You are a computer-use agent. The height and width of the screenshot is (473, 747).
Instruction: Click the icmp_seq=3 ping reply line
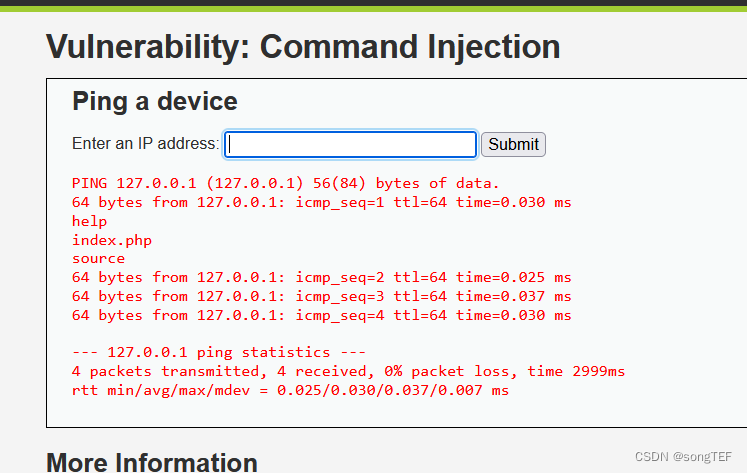point(321,296)
